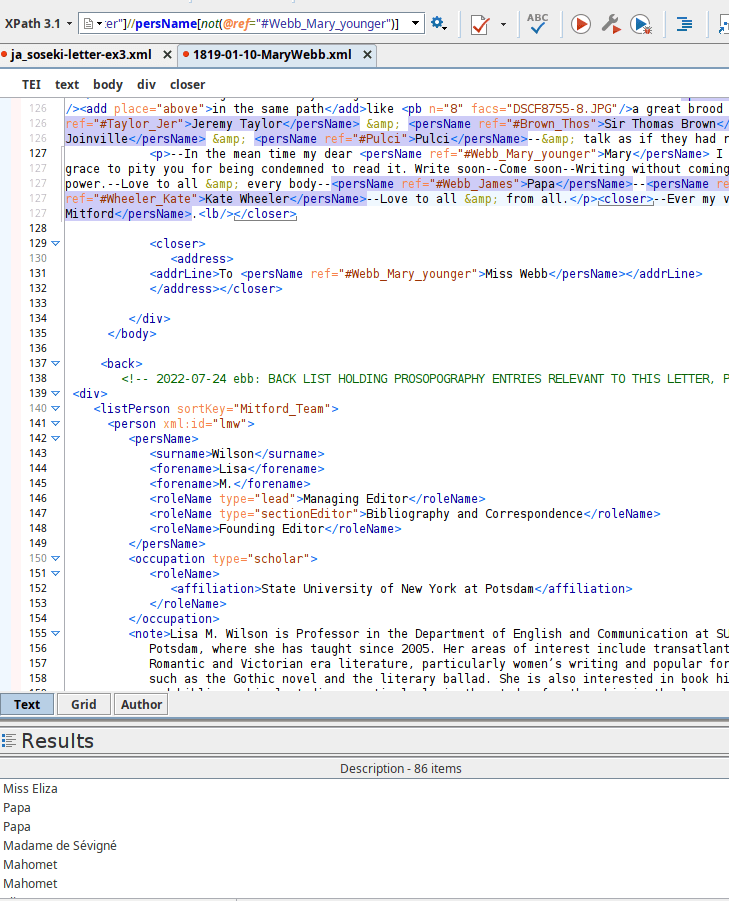The width and height of the screenshot is (729, 901).
Task: Collapse the closer element at line 129
Action: (56, 244)
